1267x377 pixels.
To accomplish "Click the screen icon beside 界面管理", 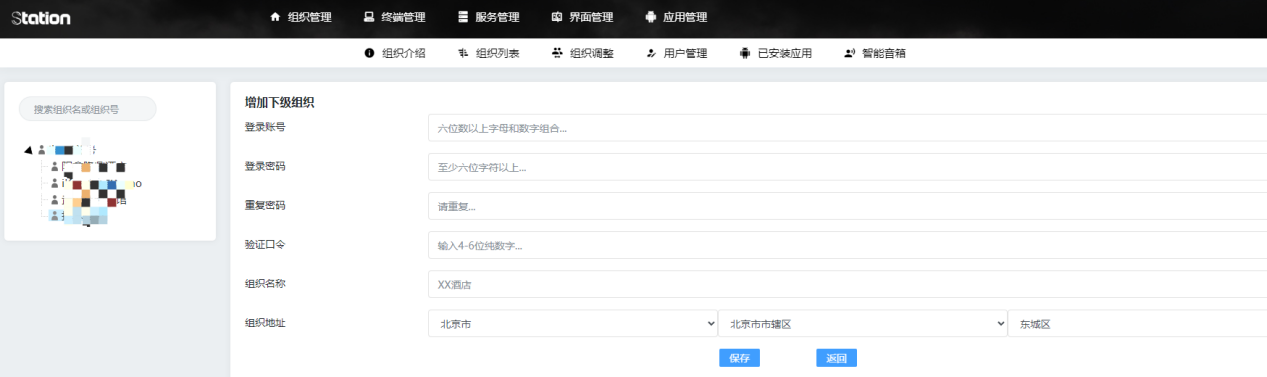I will (557, 17).
